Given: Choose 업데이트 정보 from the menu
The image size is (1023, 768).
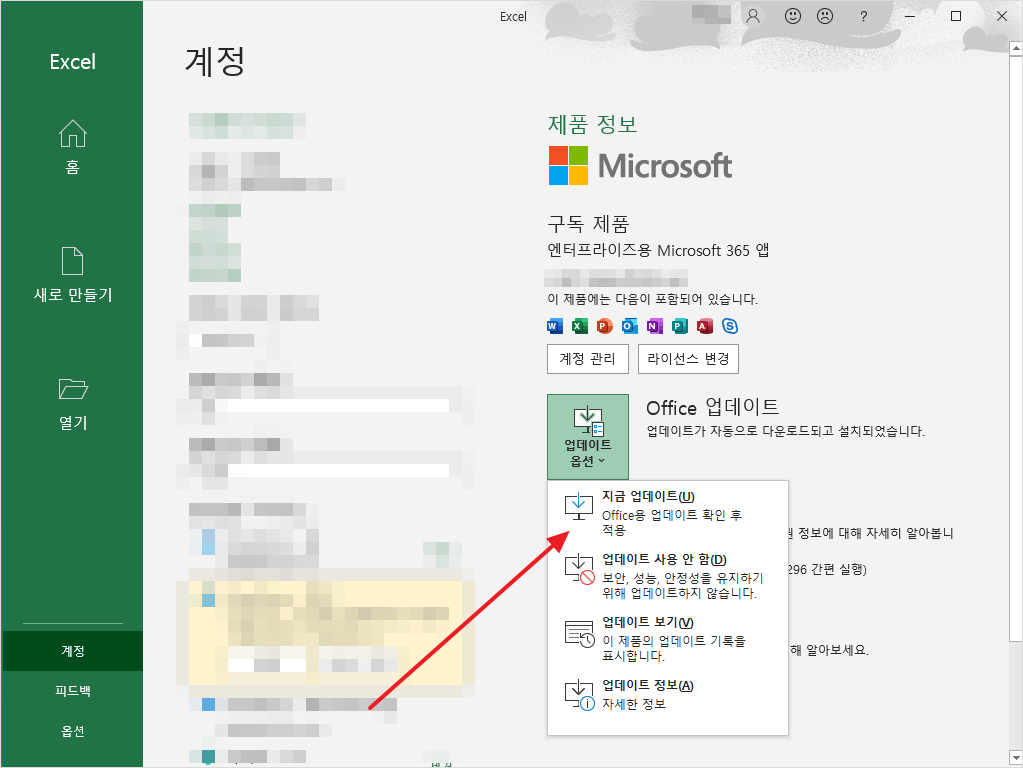Looking at the screenshot, I should [667, 695].
